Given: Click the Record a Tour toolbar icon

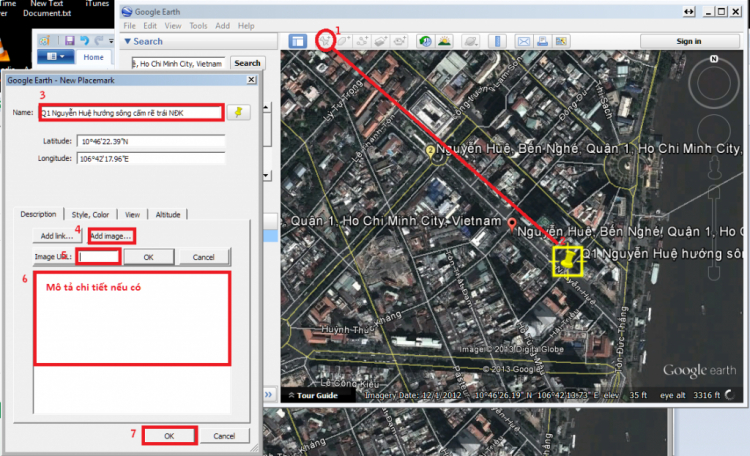Looking at the screenshot, I should click(x=399, y=41).
